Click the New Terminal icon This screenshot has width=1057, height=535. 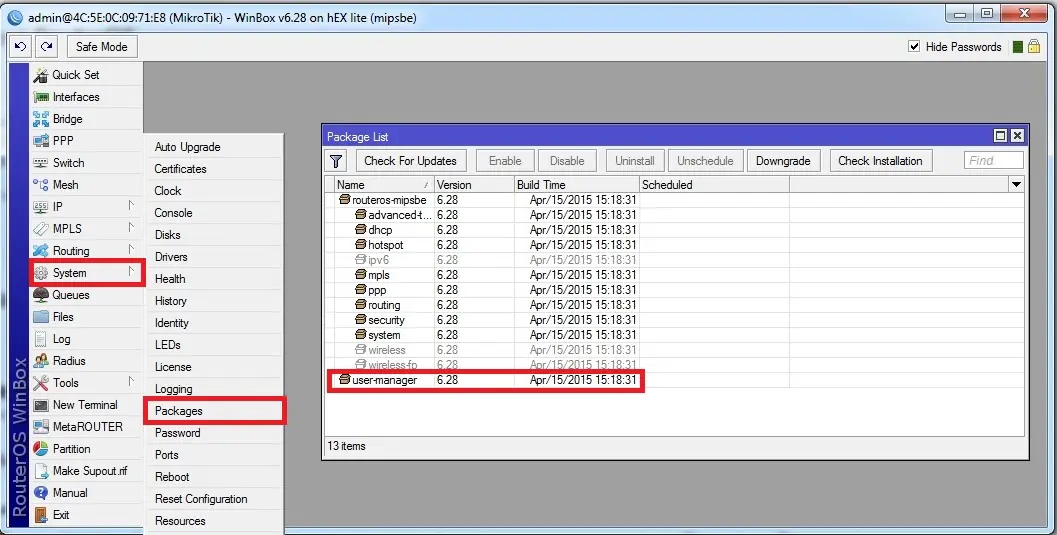pyautogui.click(x=41, y=405)
